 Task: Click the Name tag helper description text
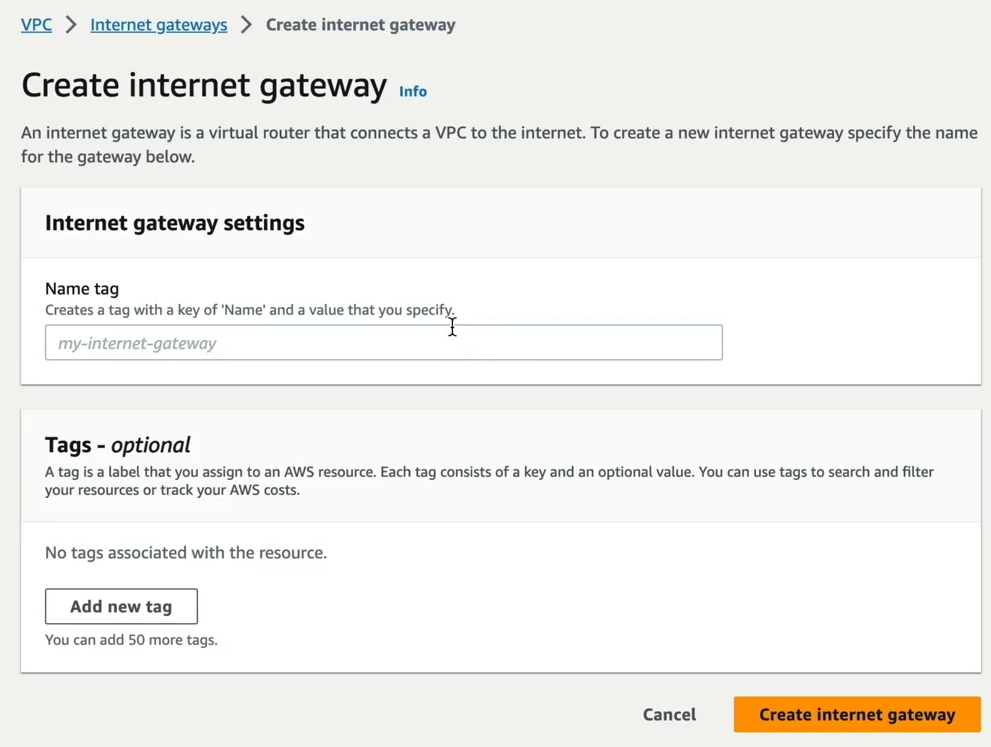(250, 310)
